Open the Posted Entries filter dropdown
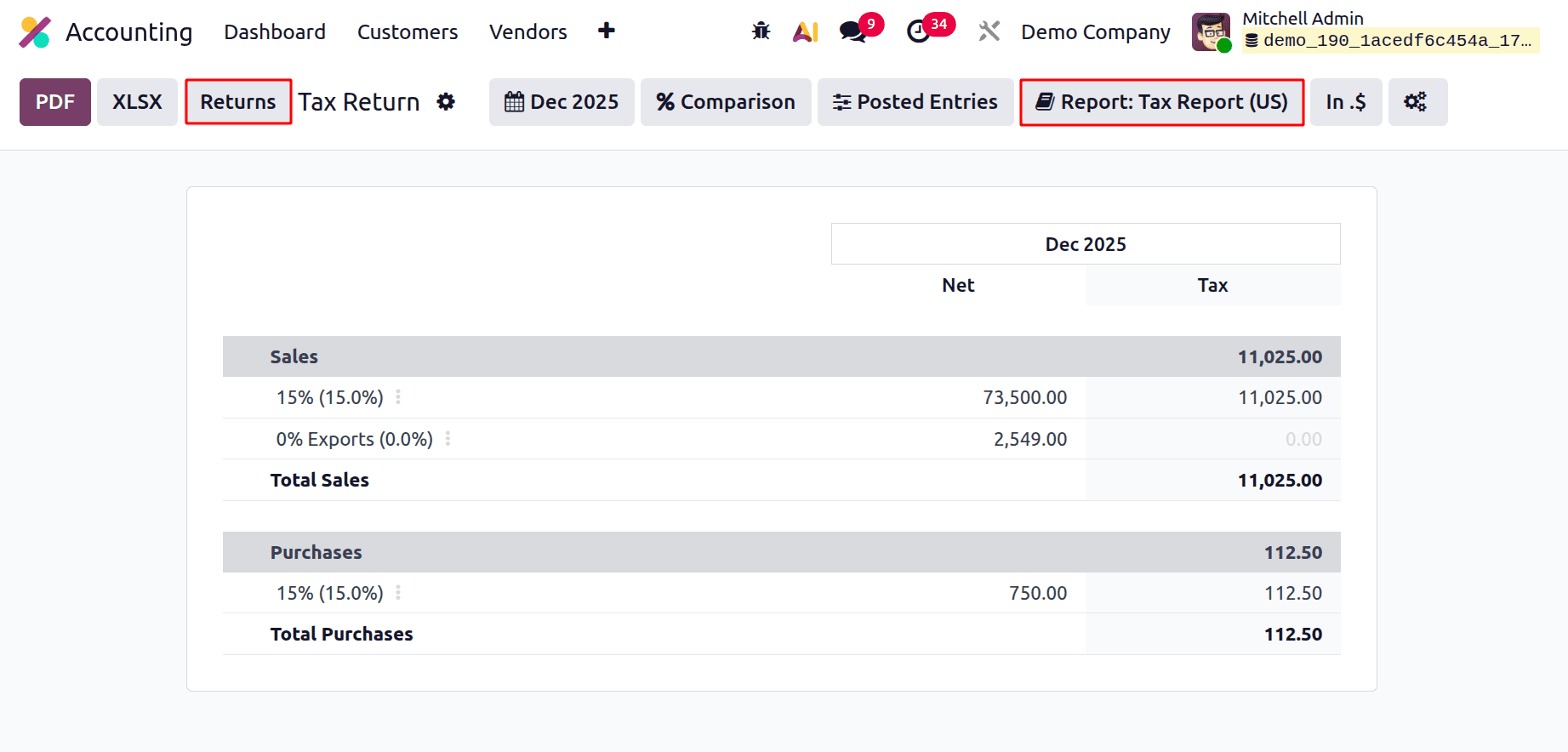Screen dimensions: 1568x752 pyautogui.click(x=915, y=102)
